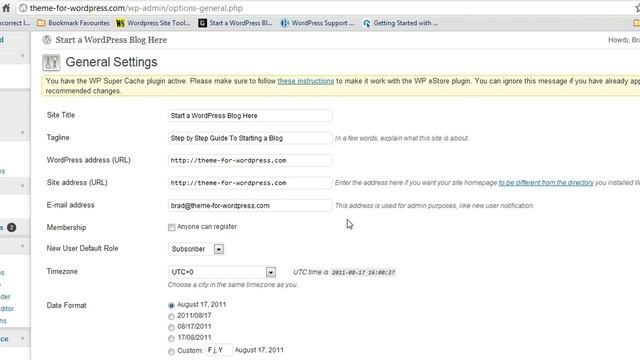Click the Membership label

pyautogui.click(x=66, y=227)
